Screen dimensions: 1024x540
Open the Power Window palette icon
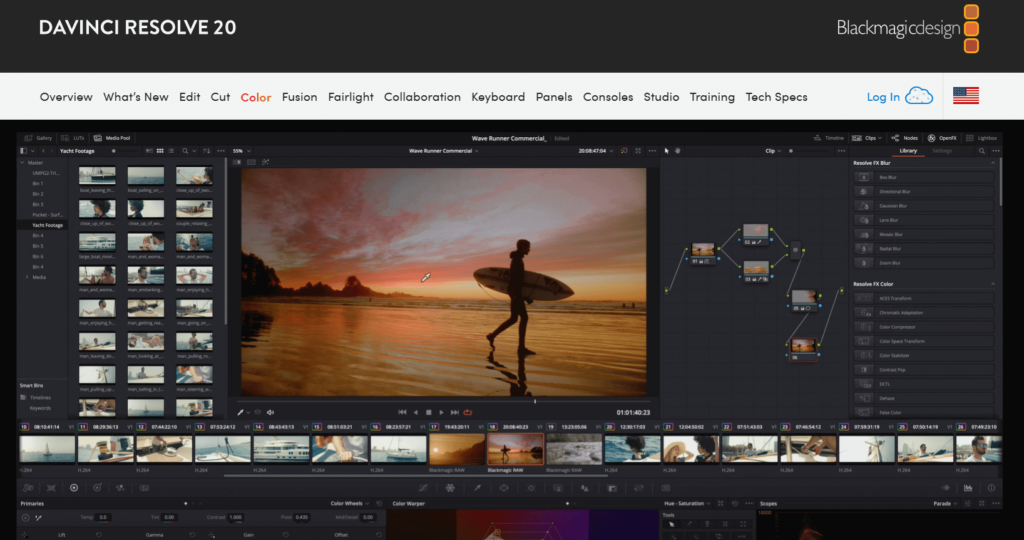[x=504, y=488]
